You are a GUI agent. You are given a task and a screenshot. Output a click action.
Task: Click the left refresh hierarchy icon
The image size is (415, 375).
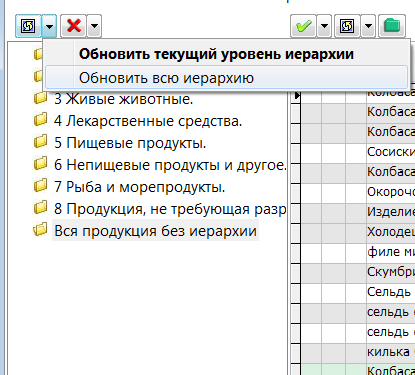[28, 26]
